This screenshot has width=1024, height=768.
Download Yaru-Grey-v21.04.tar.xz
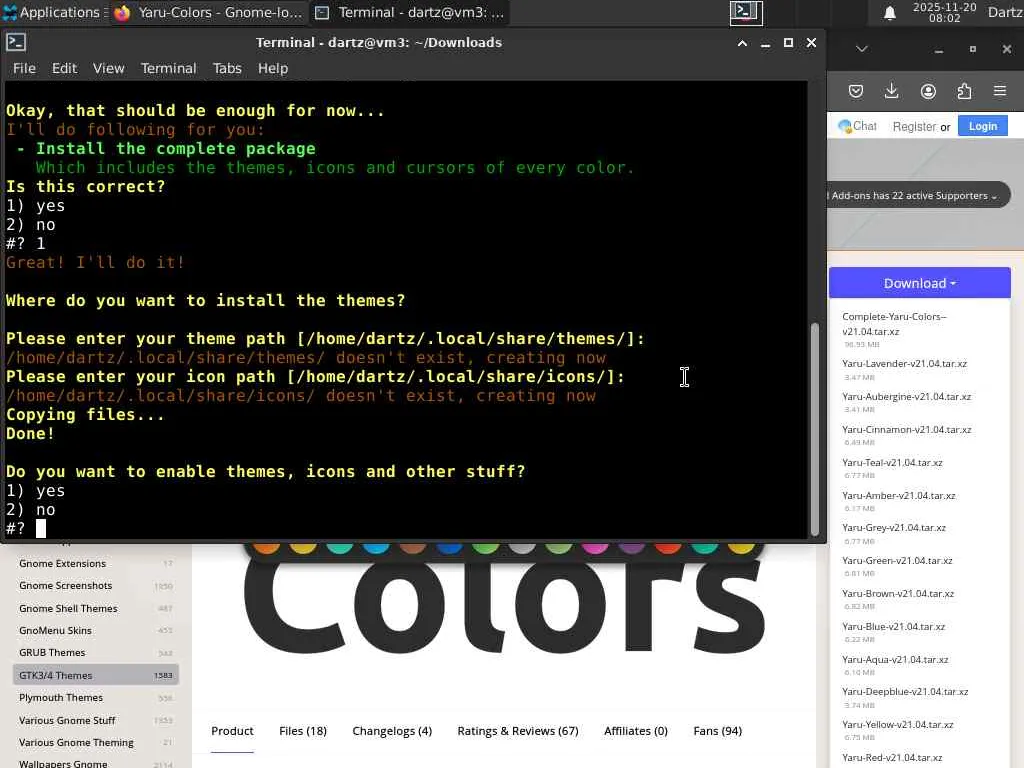pyautogui.click(x=893, y=528)
